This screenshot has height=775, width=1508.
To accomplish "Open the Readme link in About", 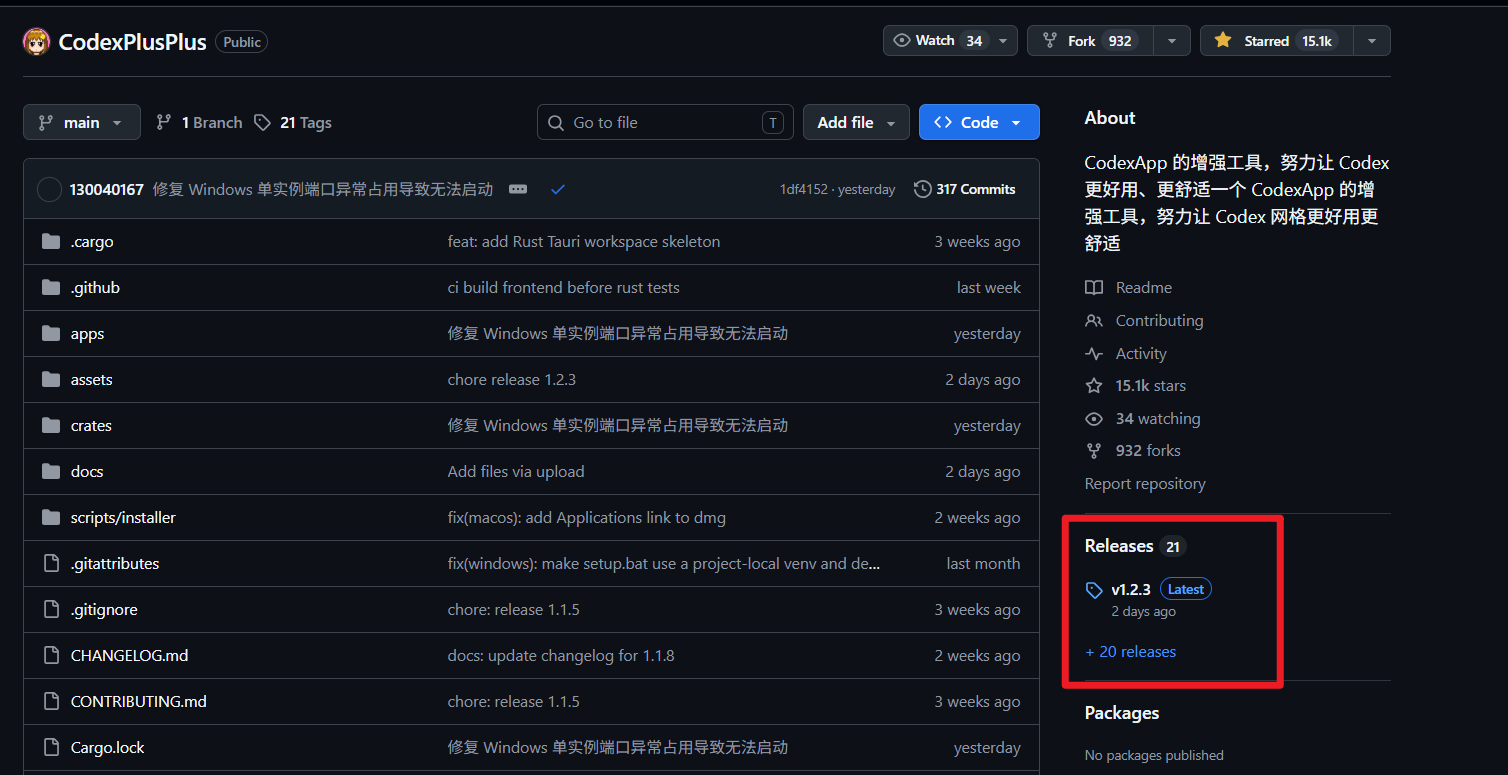I will 1144,288.
